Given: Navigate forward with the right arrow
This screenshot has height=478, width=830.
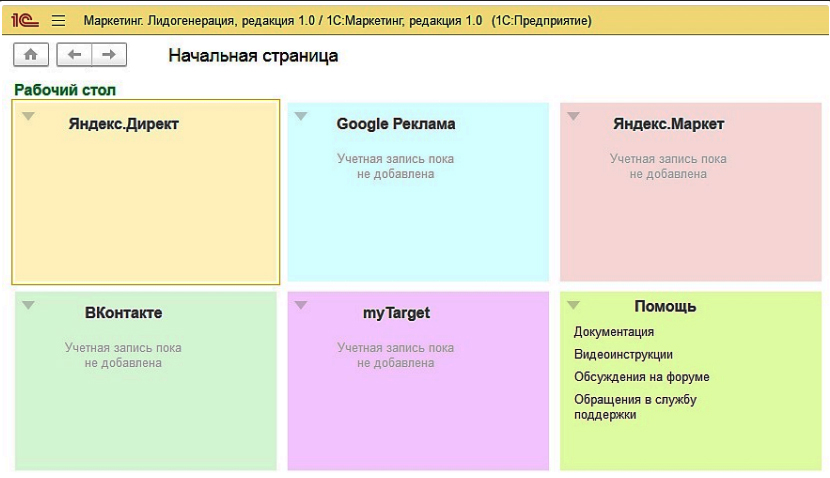Looking at the screenshot, I should (x=109, y=55).
